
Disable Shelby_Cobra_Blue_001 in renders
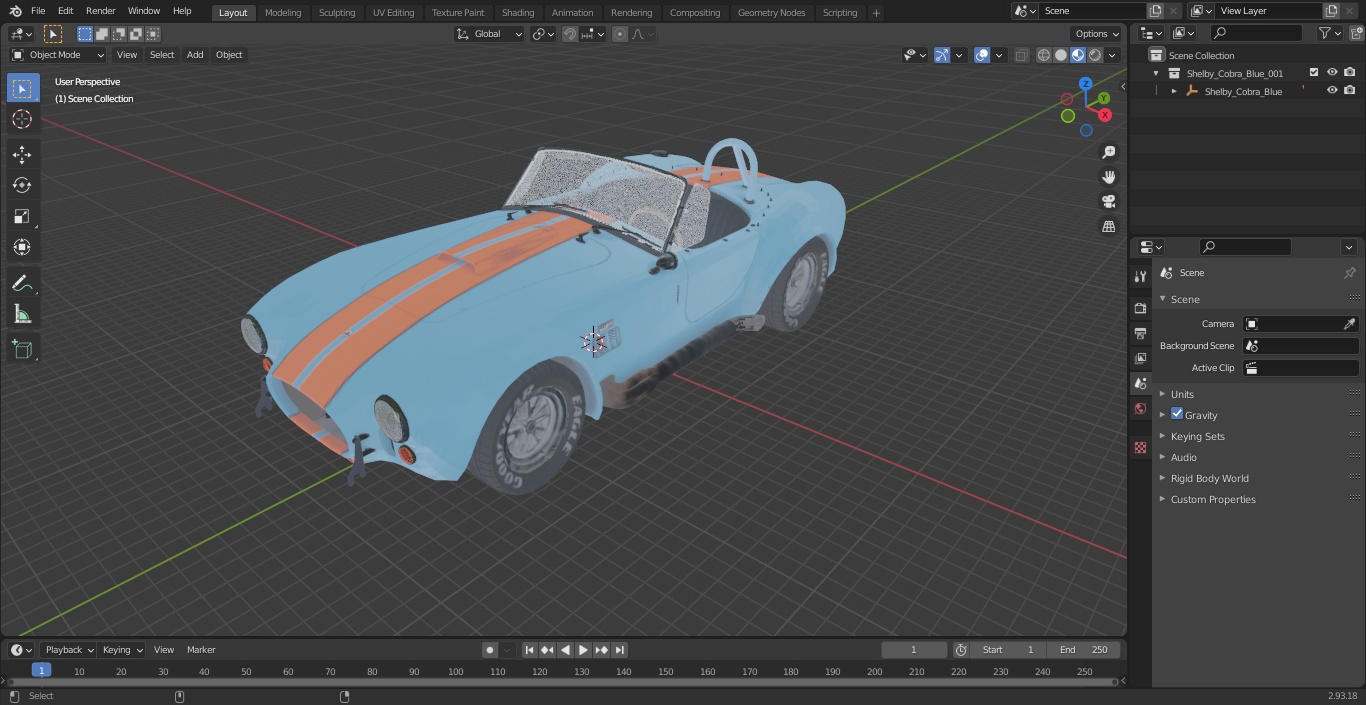tap(1350, 73)
